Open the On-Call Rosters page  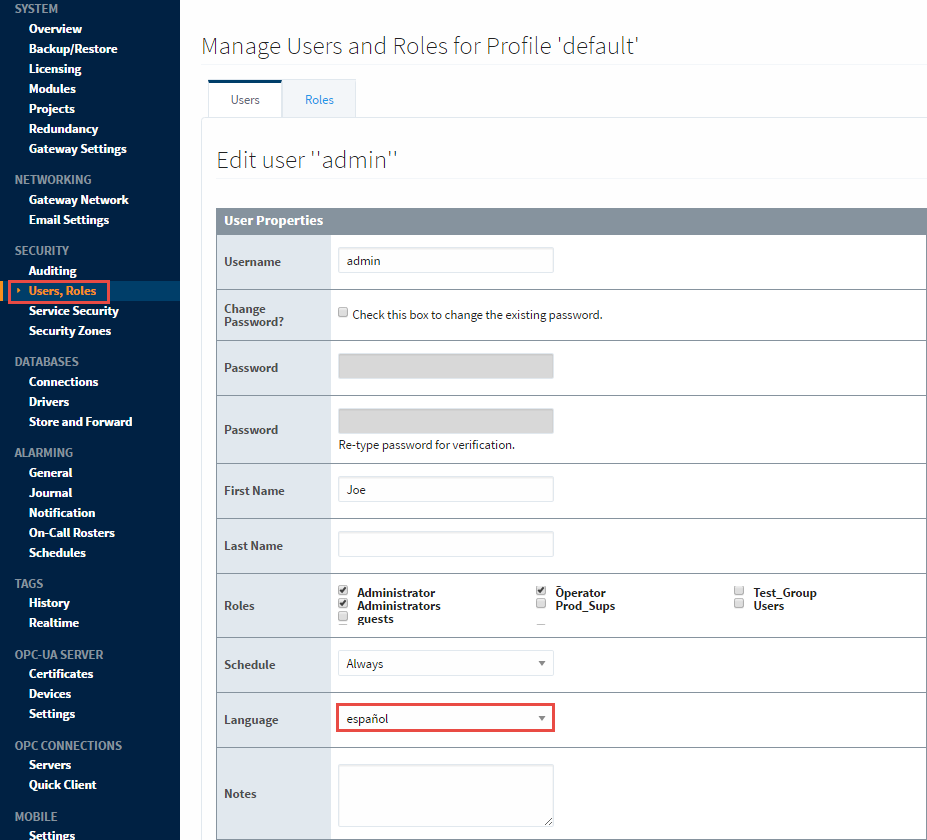point(70,532)
